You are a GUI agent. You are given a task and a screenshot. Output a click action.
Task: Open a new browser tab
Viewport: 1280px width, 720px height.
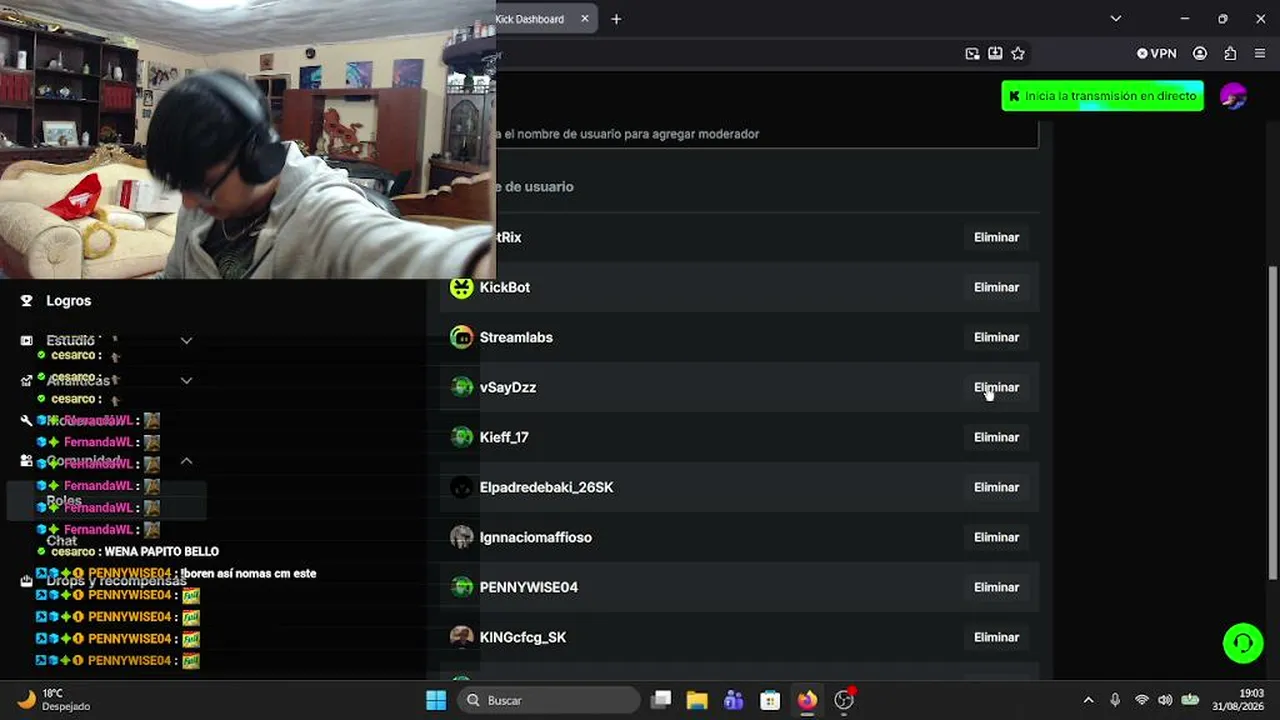[616, 19]
